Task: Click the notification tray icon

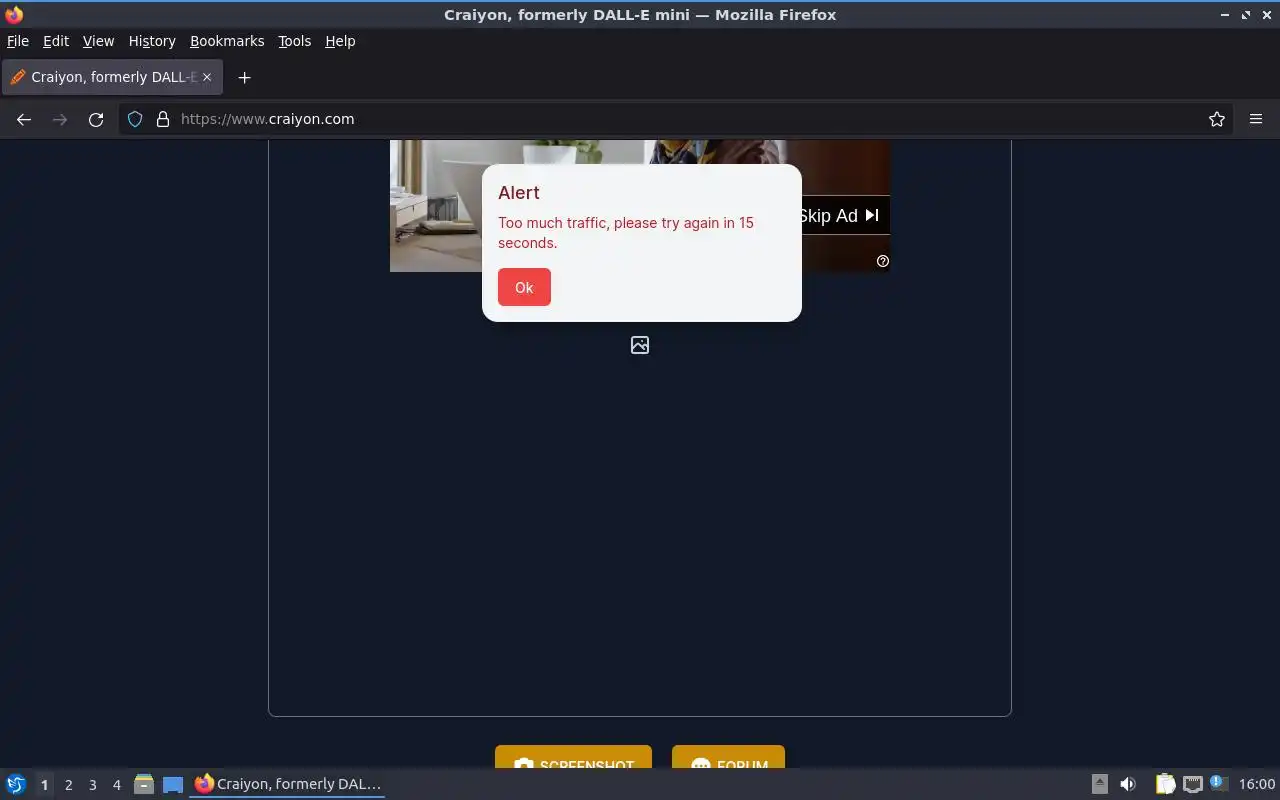Action: coord(1218,783)
